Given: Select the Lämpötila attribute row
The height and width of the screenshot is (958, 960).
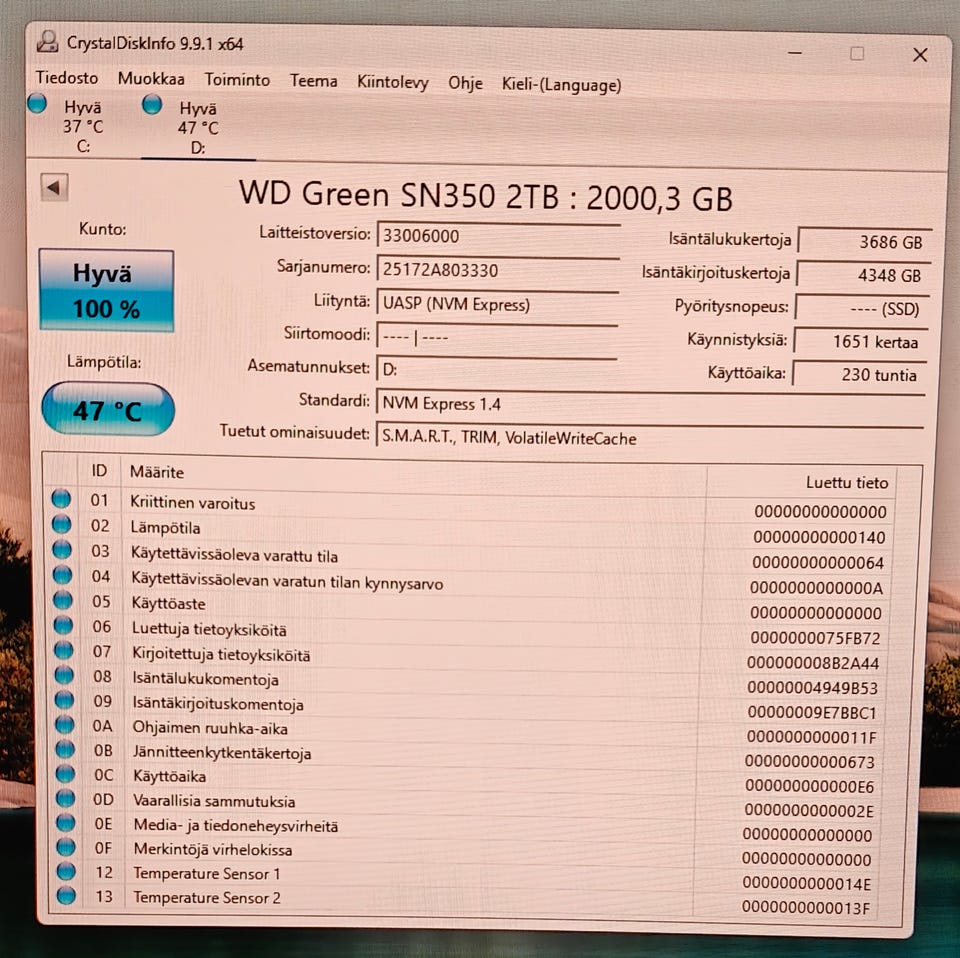Looking at the screenshot, I should [470, 530].
